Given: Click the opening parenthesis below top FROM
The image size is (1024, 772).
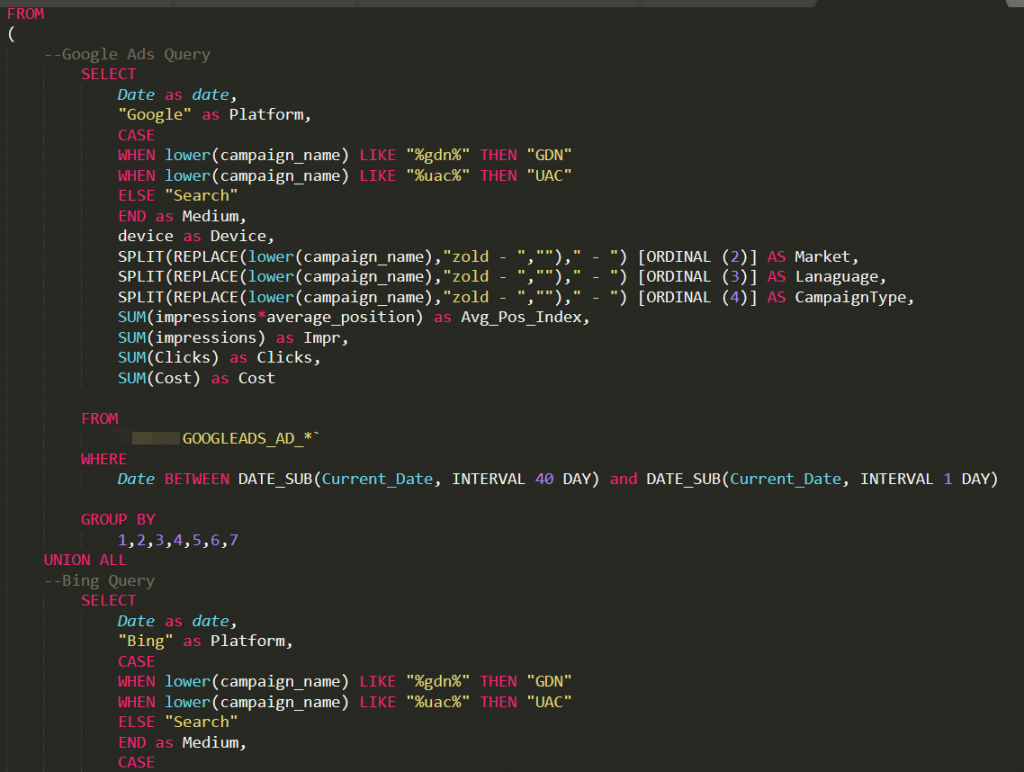Looking at the screenshot, I should point(11,34).
